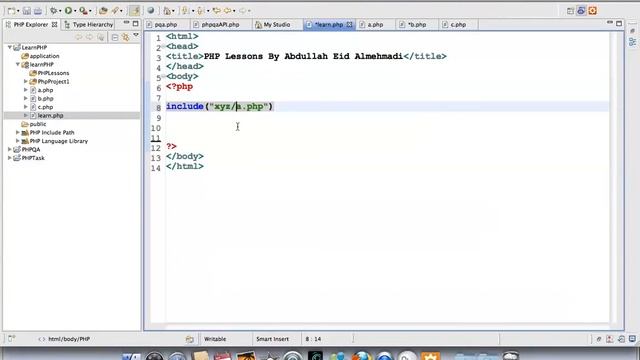Image resolution: width=640 pixels, height=360 pixels.
Task: Expand the PHP Language Library node
Action: point(18,141)
